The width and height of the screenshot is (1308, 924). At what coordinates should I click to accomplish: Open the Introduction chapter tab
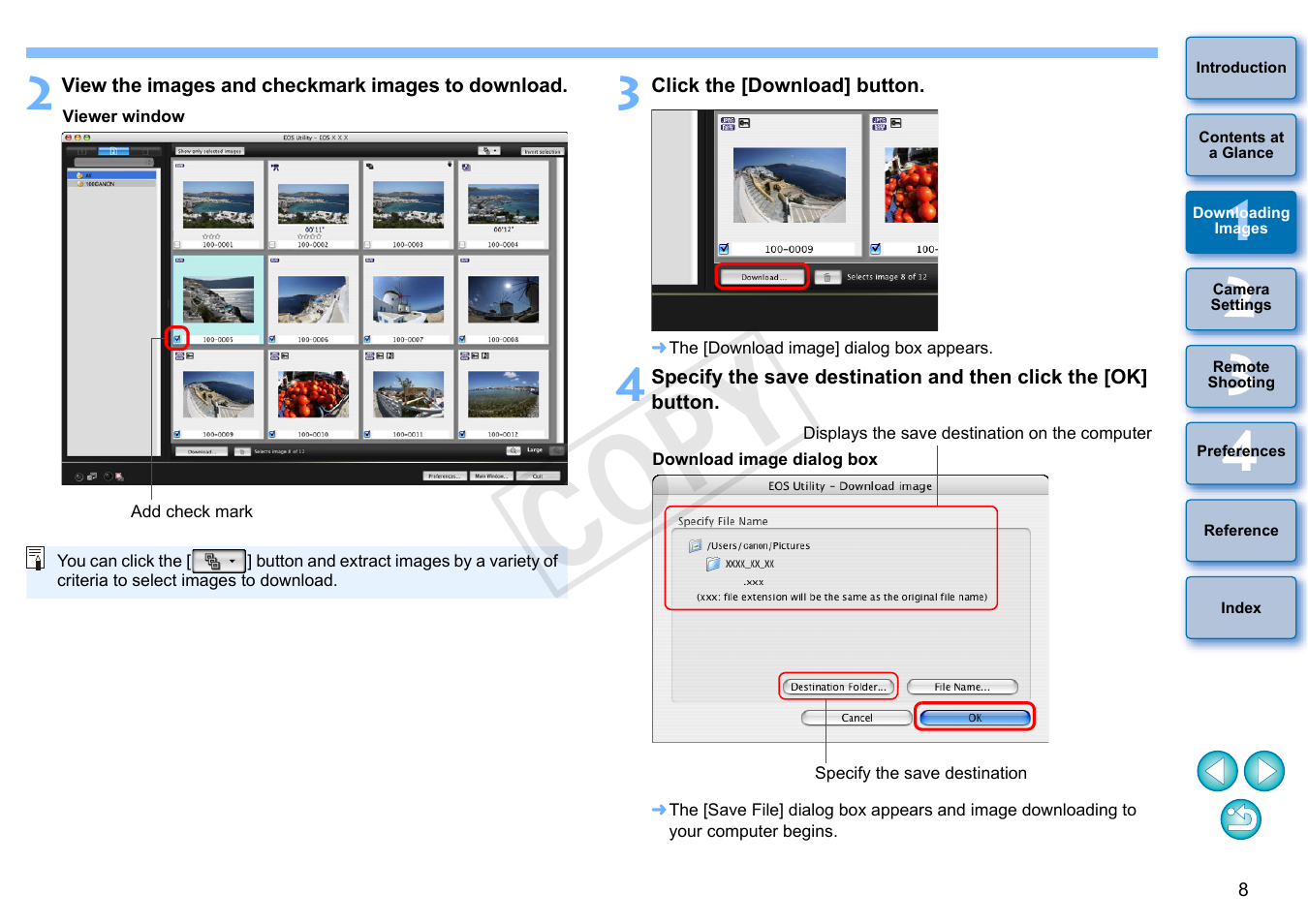click(x=1241, y=68)
